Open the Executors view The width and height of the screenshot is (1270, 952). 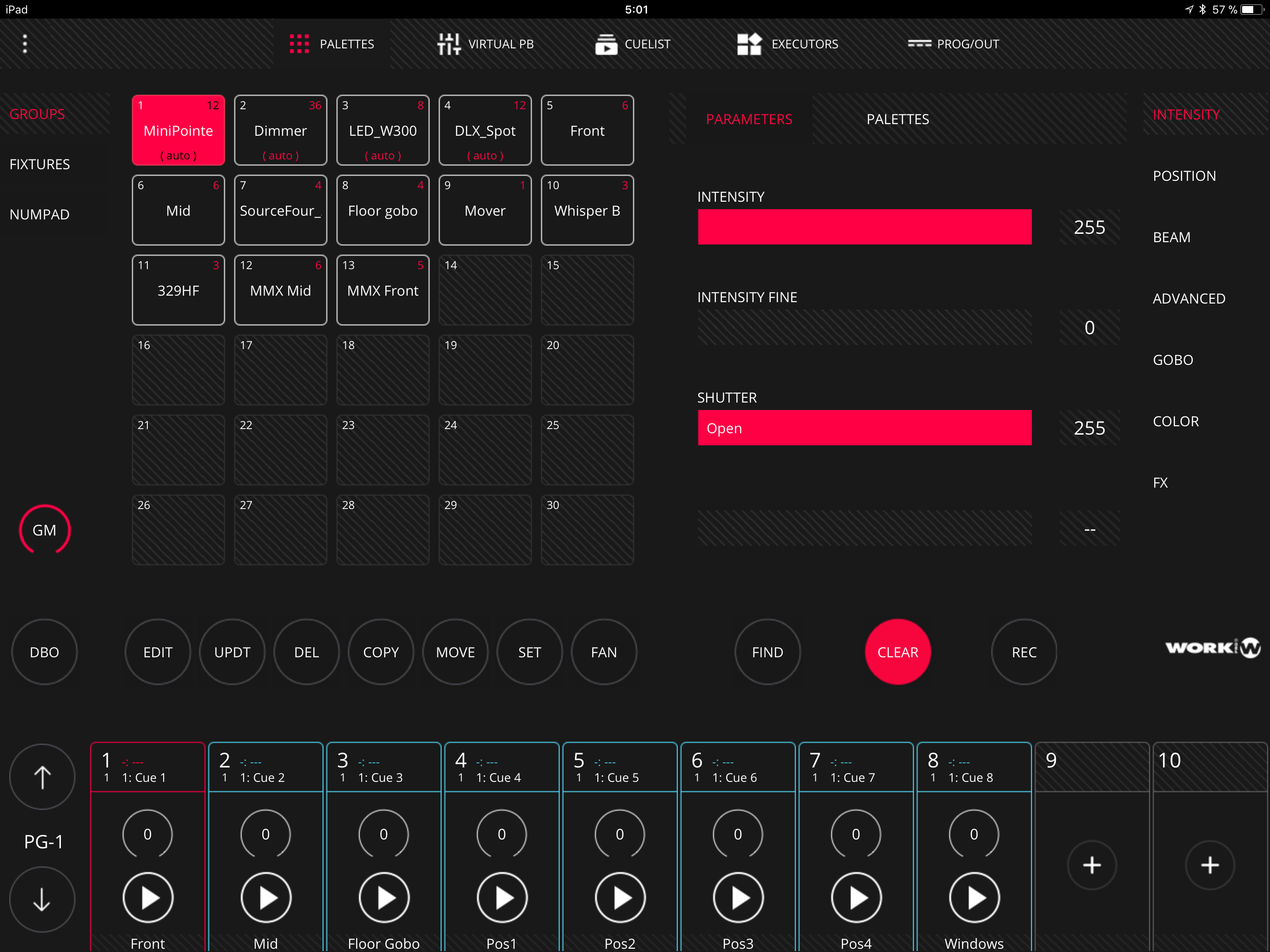point(787,44)
